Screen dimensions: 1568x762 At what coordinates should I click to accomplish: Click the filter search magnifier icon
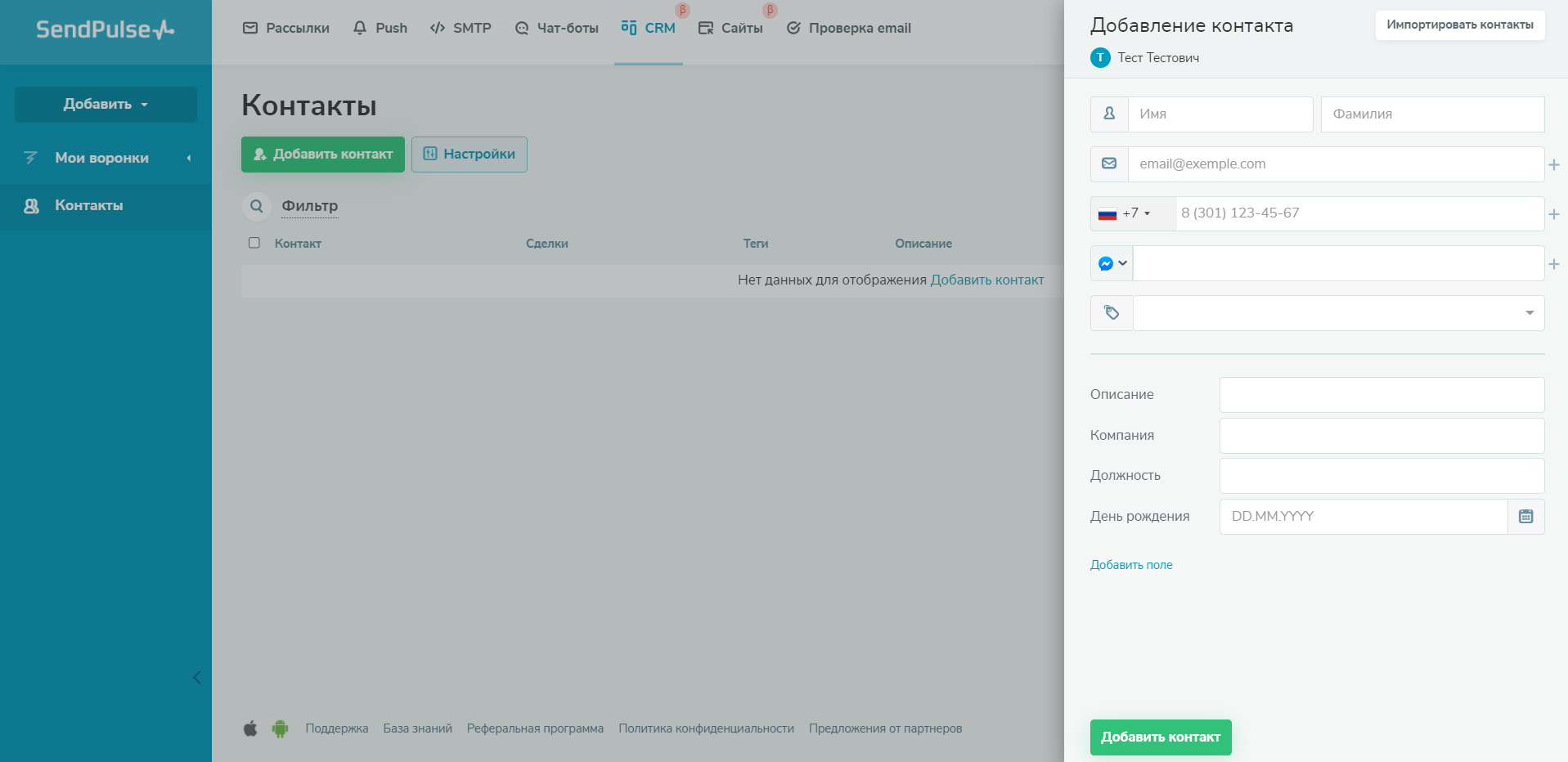click(256, 206)
